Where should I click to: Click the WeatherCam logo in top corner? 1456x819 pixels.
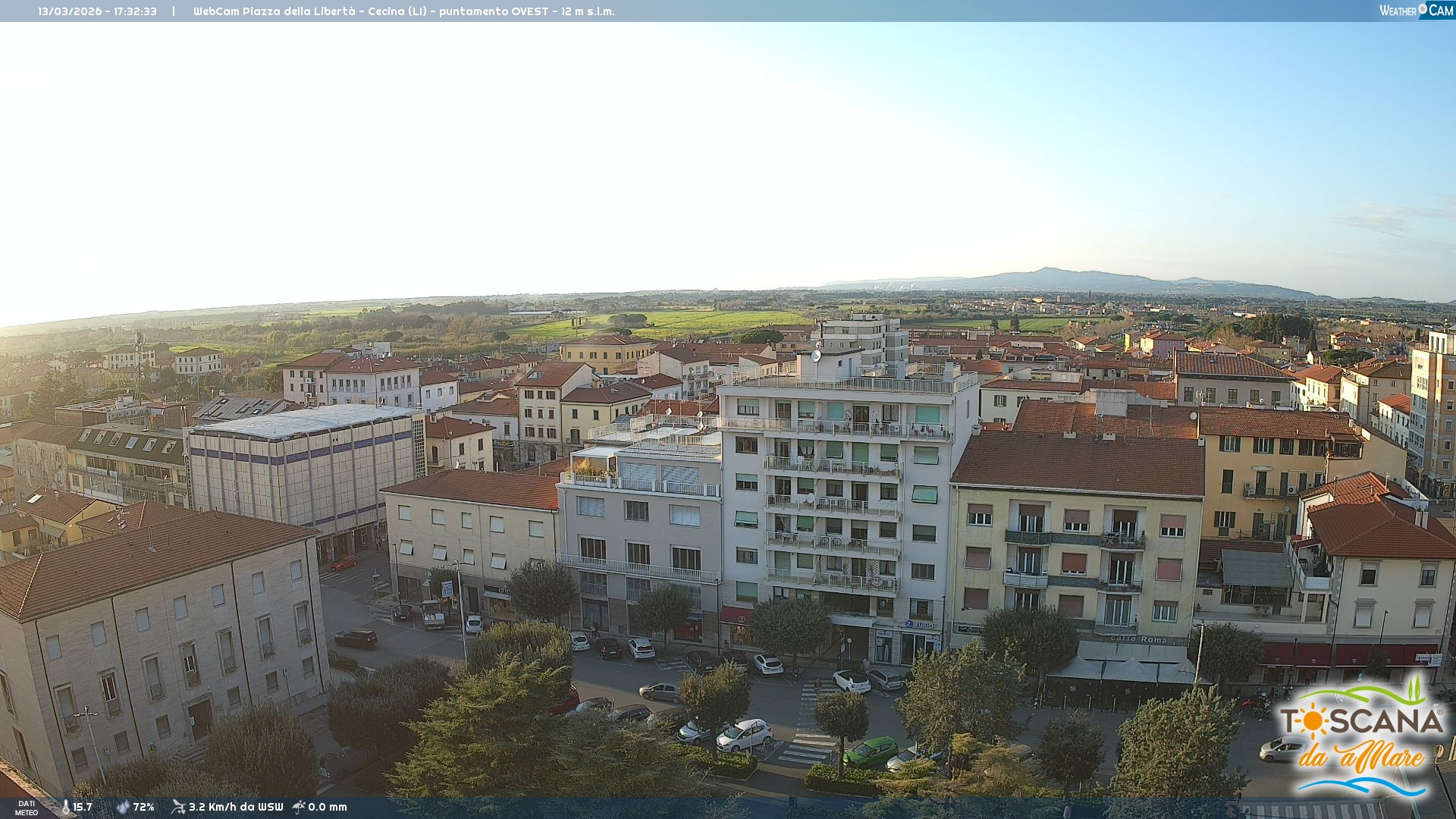click(x=1415, y=10)
